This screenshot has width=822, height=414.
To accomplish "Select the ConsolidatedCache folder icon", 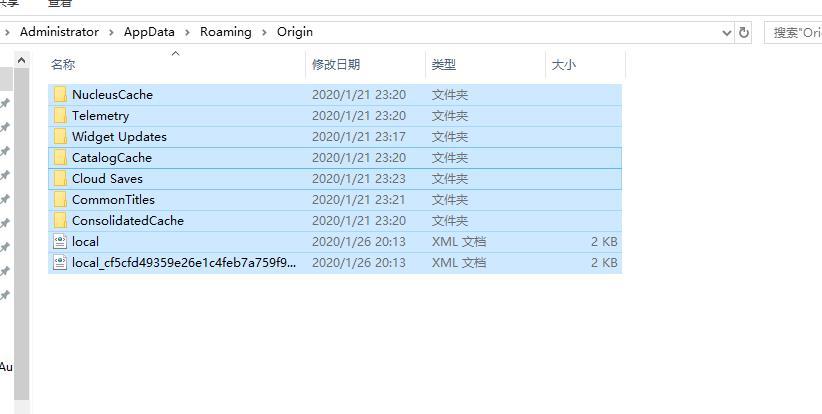I will point(60,221).
